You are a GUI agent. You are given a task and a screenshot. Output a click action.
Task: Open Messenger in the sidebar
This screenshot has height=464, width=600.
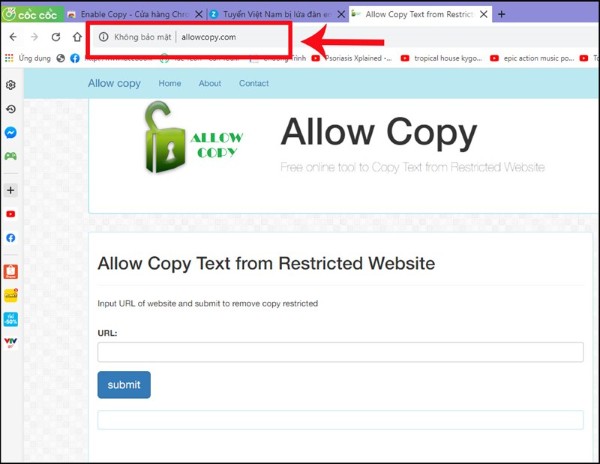tap(11, 132)
